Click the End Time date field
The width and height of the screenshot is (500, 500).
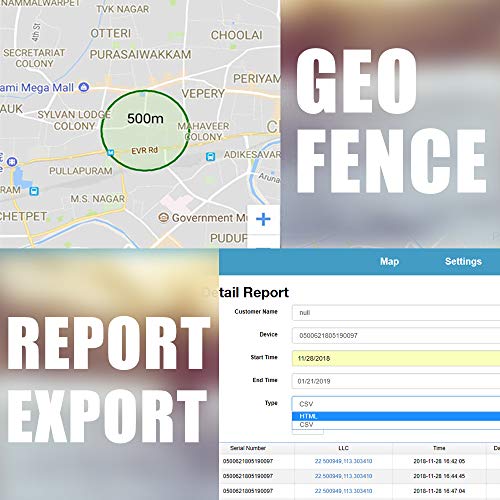click(396, 381)
